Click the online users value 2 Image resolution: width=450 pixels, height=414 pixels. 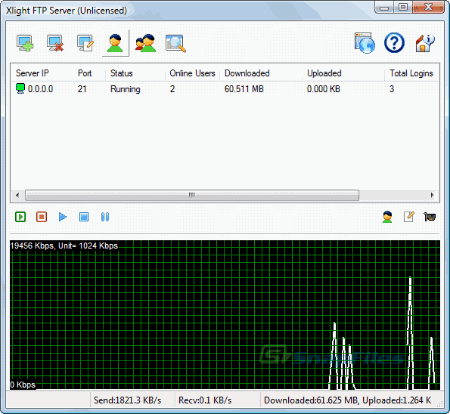[x=172, y=89]
